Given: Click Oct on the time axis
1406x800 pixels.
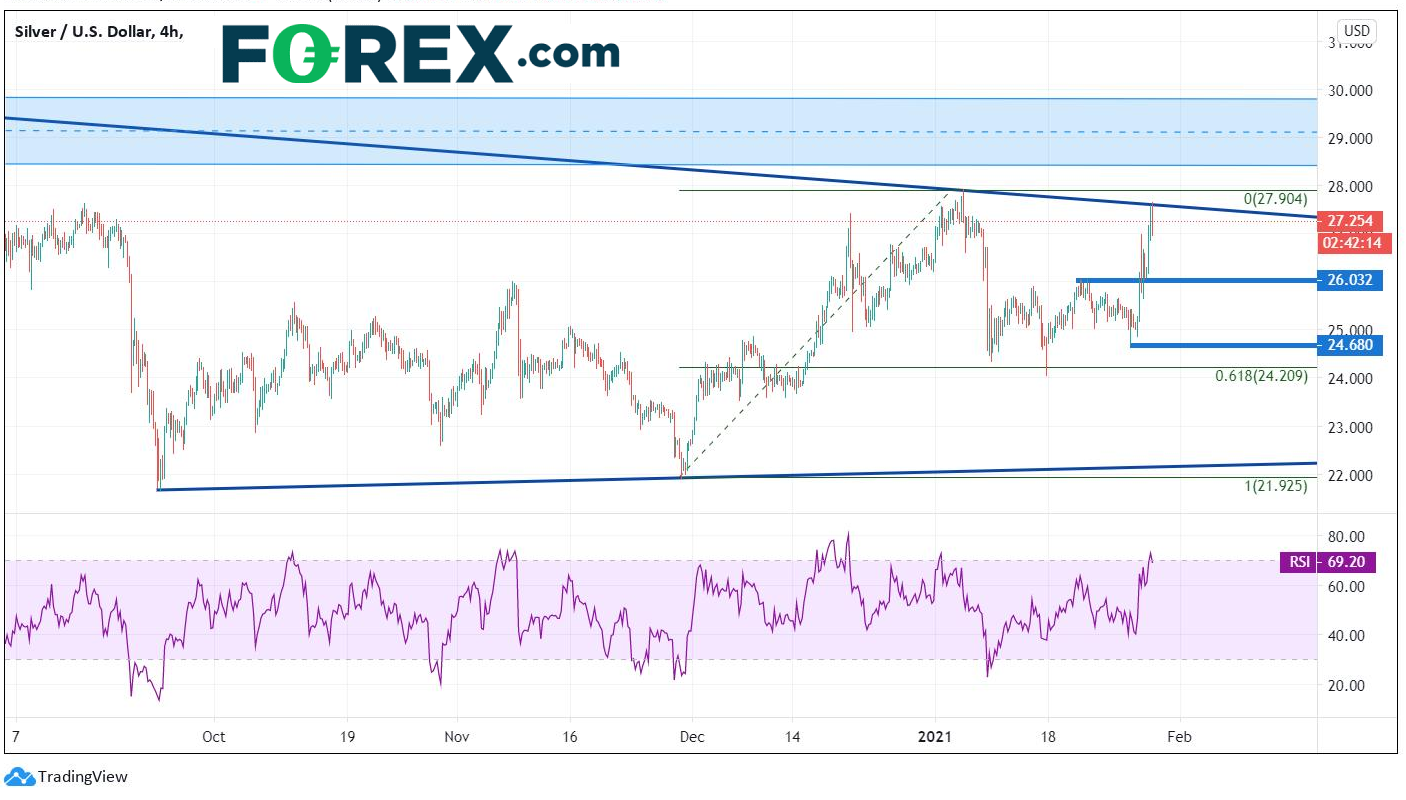Looking at the screenshot, I should [x=213, y=736].
